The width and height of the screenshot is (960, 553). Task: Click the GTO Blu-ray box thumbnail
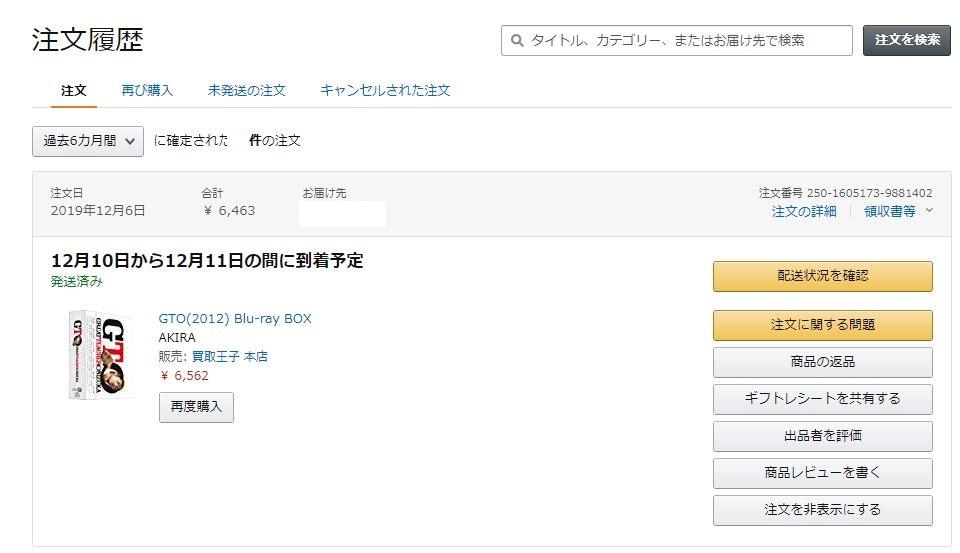pyautogui.click(x=101, y=355)
